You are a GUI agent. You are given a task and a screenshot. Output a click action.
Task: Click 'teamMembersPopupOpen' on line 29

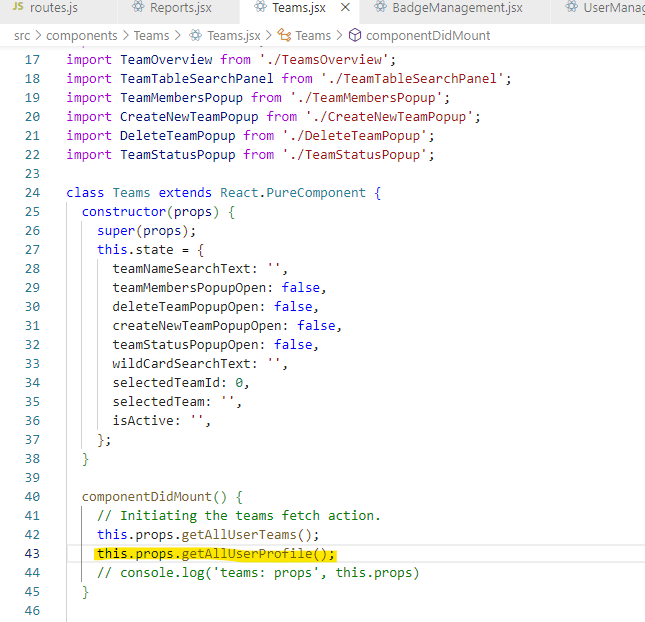[x=189, y=288]
